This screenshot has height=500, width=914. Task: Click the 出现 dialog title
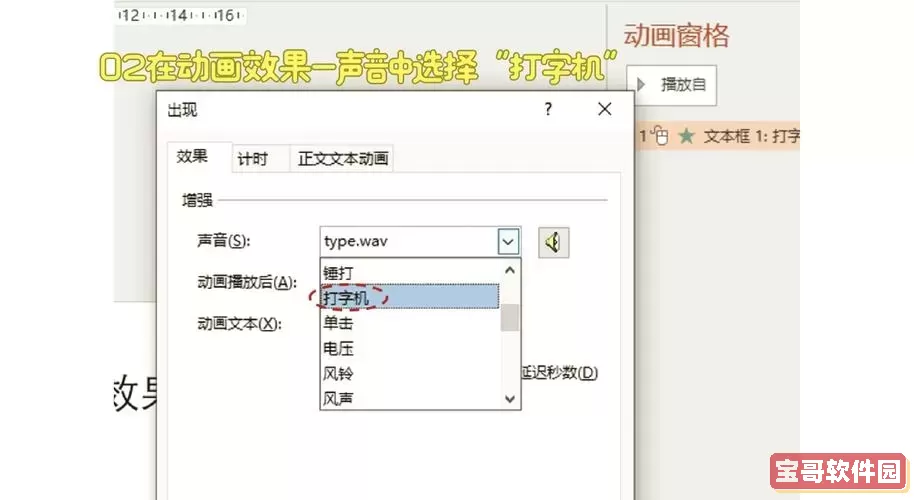tap(182, 110)
